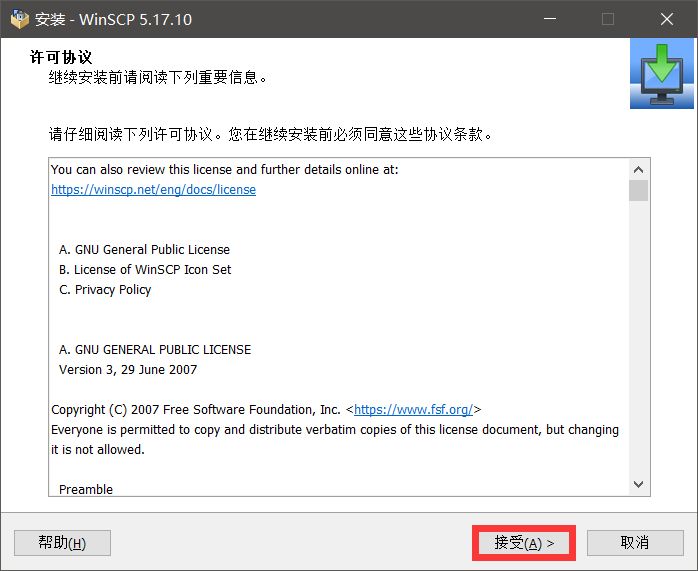
Task: Minimize the WinSCP setup window
Action: [550, 19]
